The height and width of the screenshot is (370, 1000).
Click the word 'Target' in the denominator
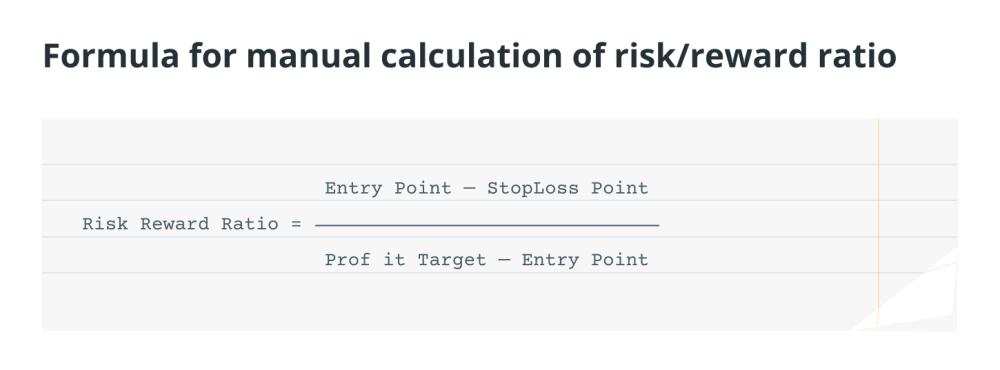tap(452, 260)
